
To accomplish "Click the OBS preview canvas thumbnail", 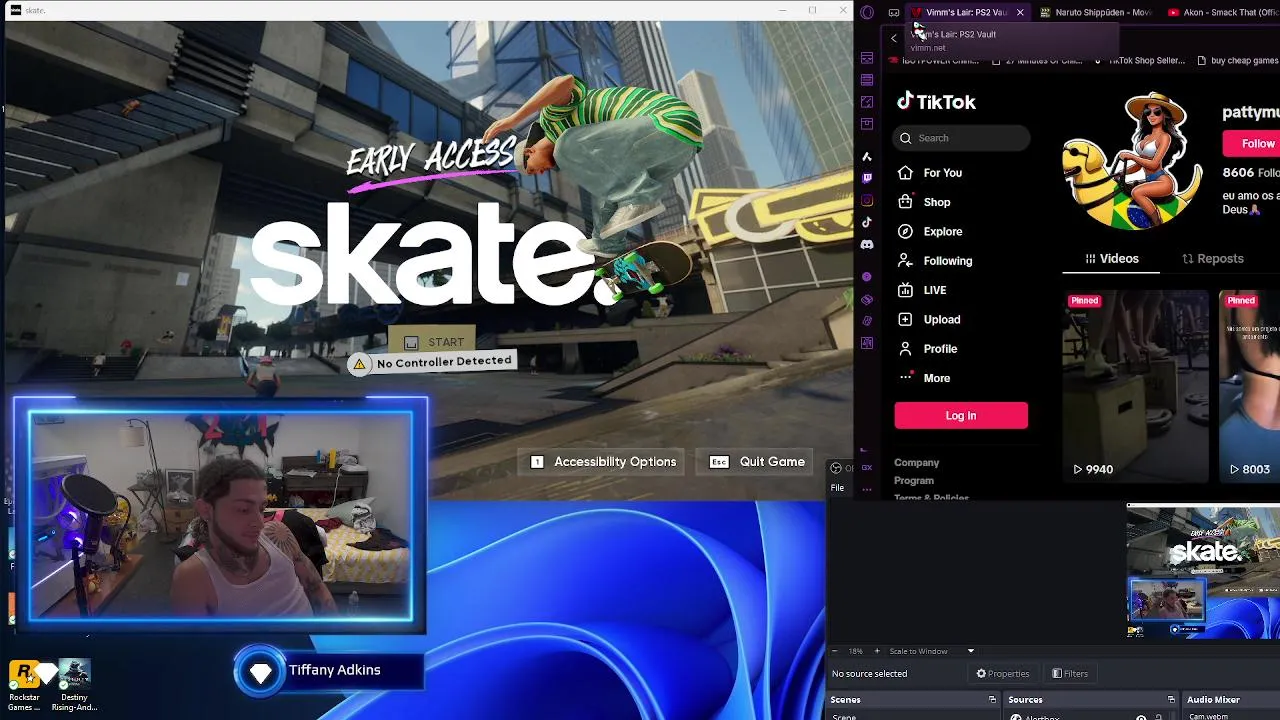I will [1203, 572].
